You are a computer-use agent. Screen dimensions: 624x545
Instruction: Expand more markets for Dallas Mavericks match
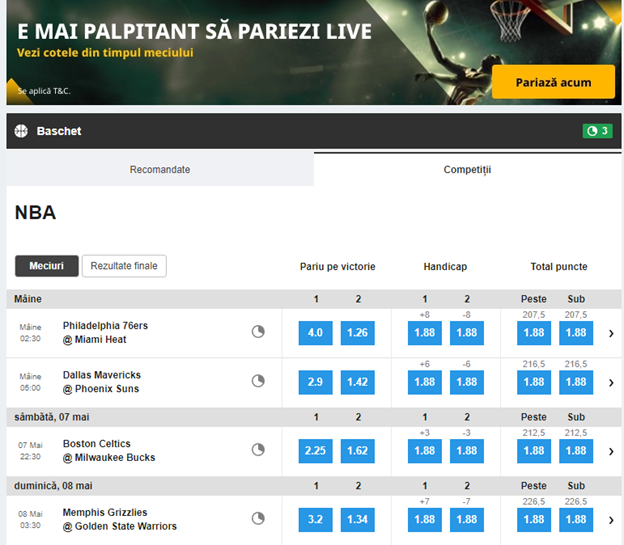click(611, 383)
